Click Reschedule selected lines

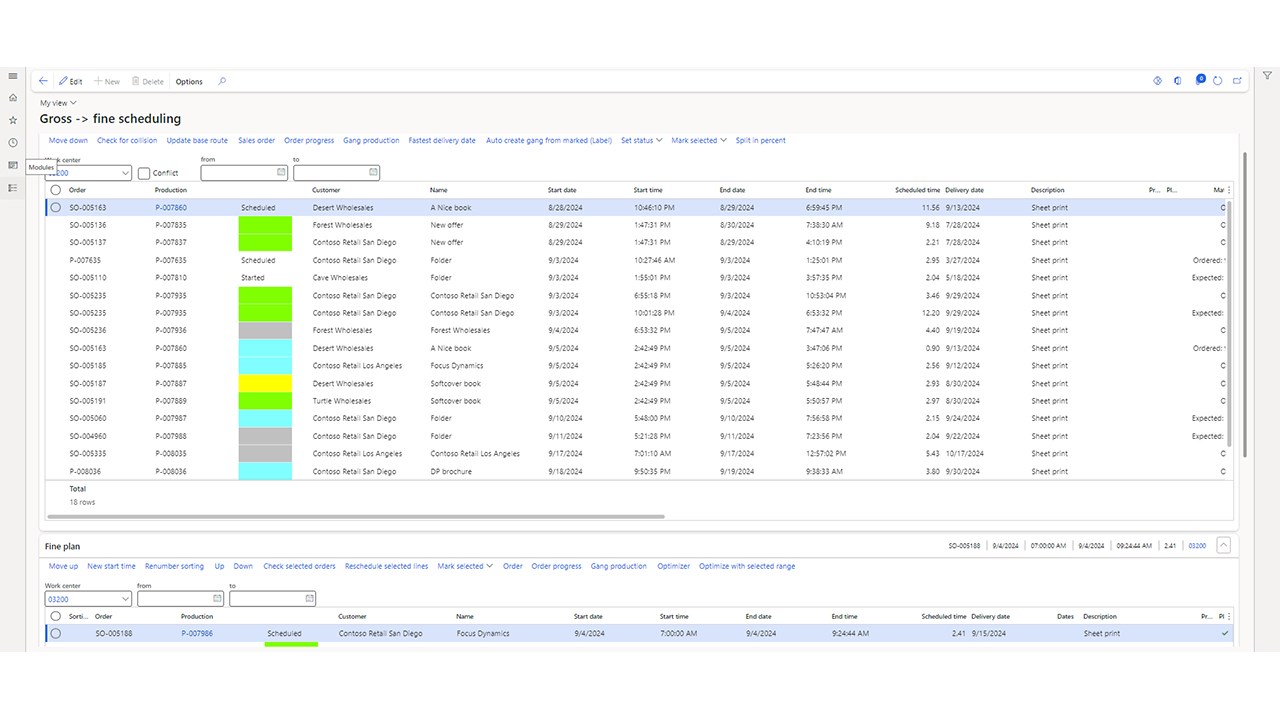coord(386,566)
